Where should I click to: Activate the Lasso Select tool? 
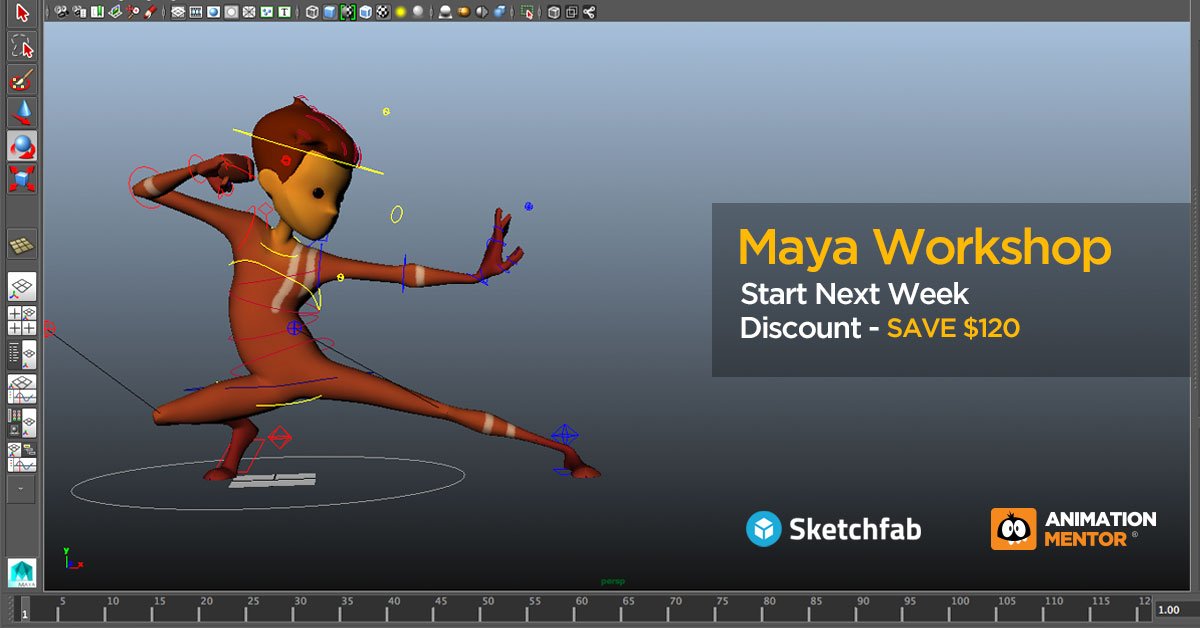pyautogui.click(x=22, y=46)
